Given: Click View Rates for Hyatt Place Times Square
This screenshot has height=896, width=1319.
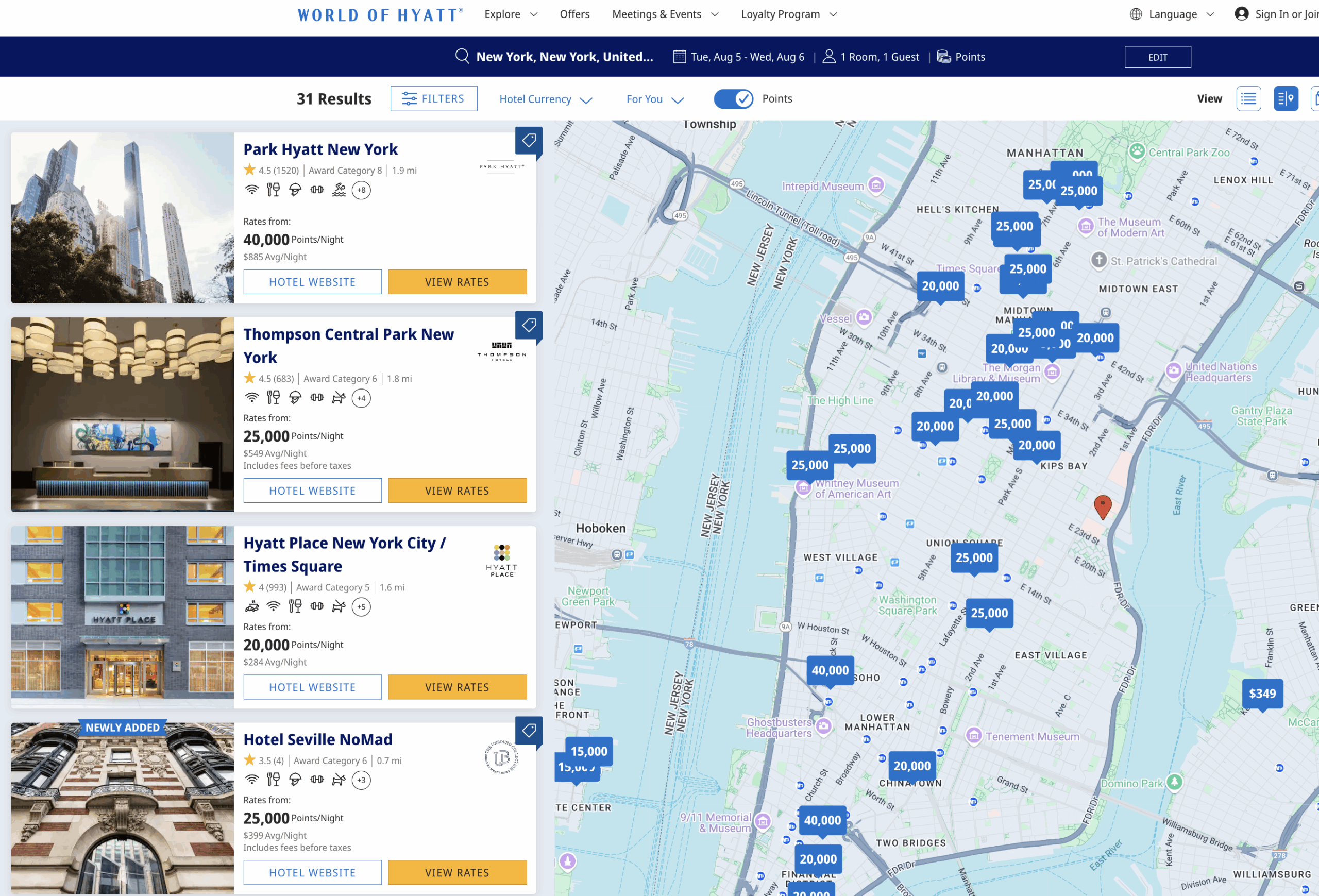Looking at the screenshot, I should (457, 687).
